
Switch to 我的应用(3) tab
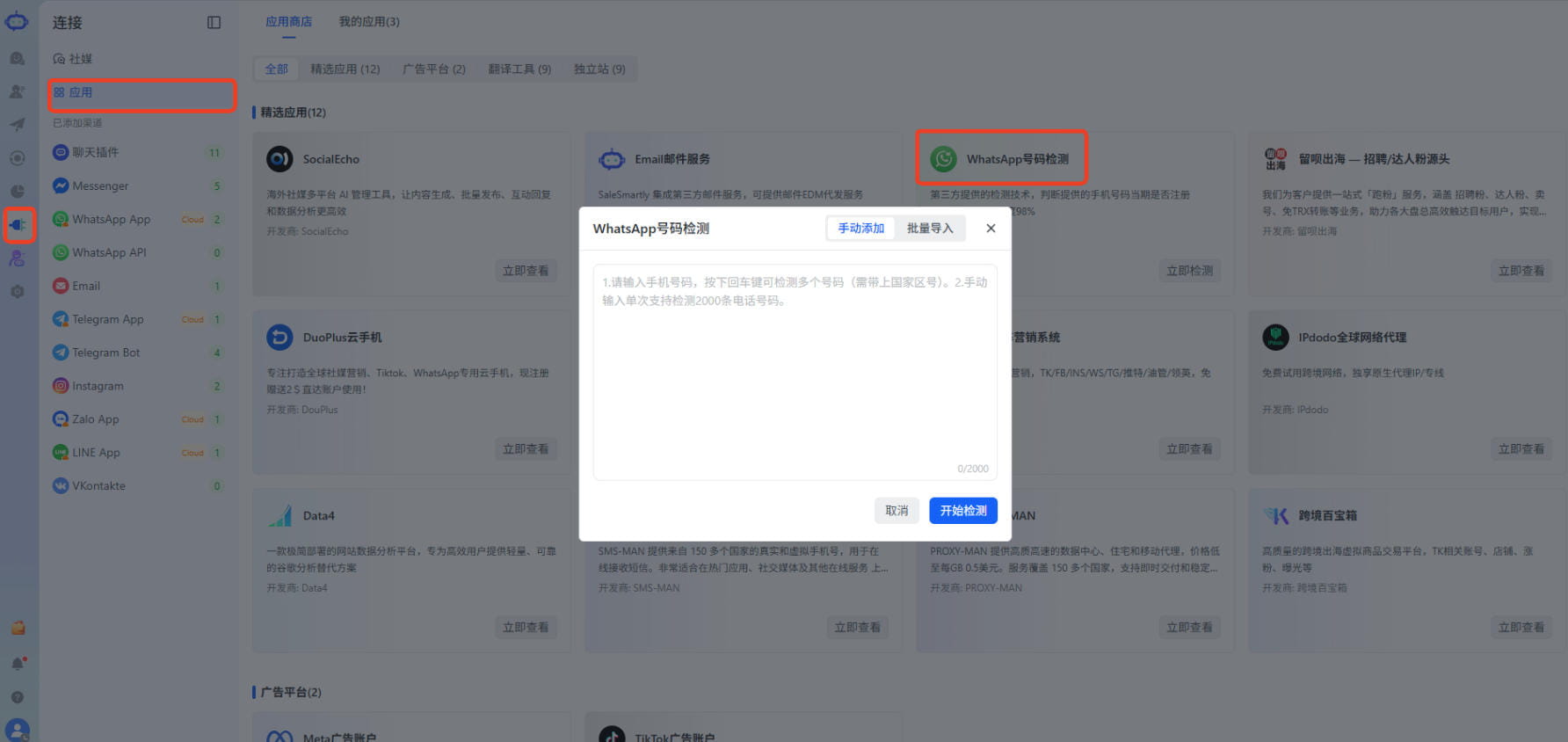pyautogui.click(x=369, y=22)
